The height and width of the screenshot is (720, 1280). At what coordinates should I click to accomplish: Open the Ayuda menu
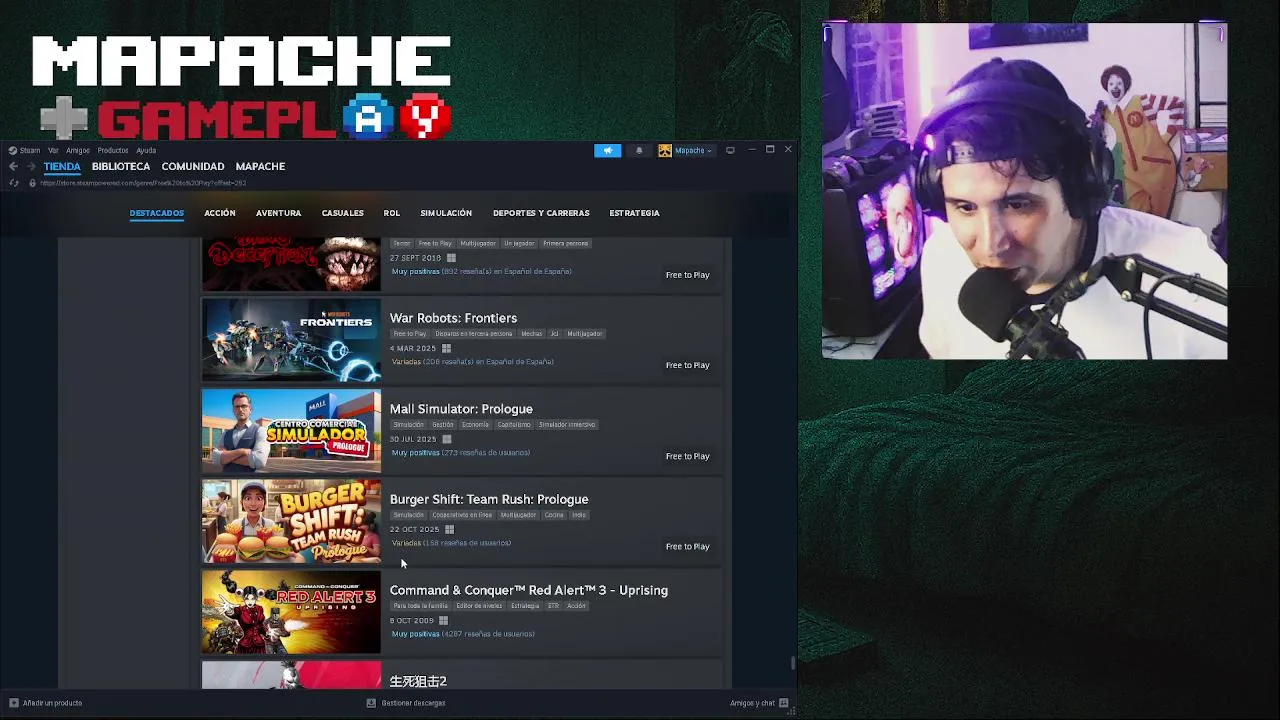tap(146, 150)
